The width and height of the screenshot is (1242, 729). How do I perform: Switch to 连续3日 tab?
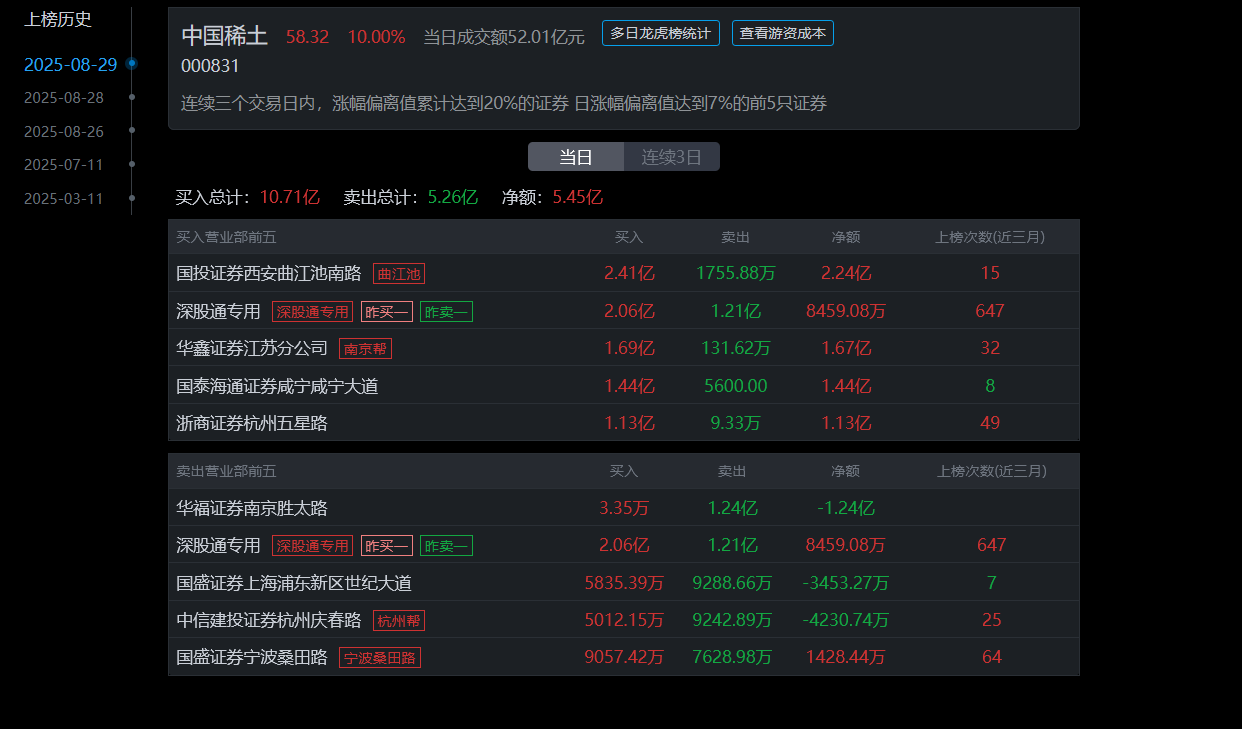point(672,157)
